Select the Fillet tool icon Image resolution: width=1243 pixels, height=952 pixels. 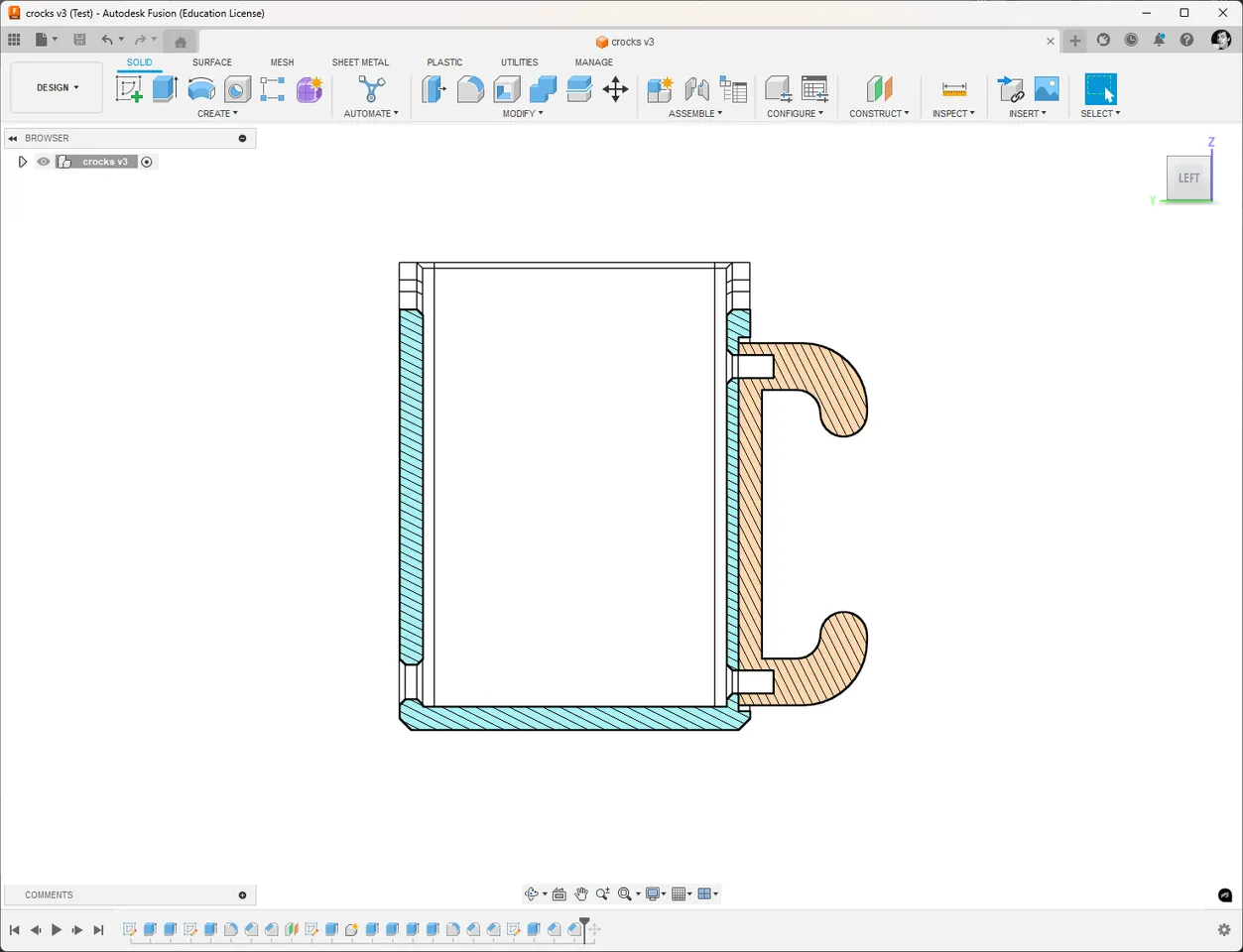pos(470,89)
